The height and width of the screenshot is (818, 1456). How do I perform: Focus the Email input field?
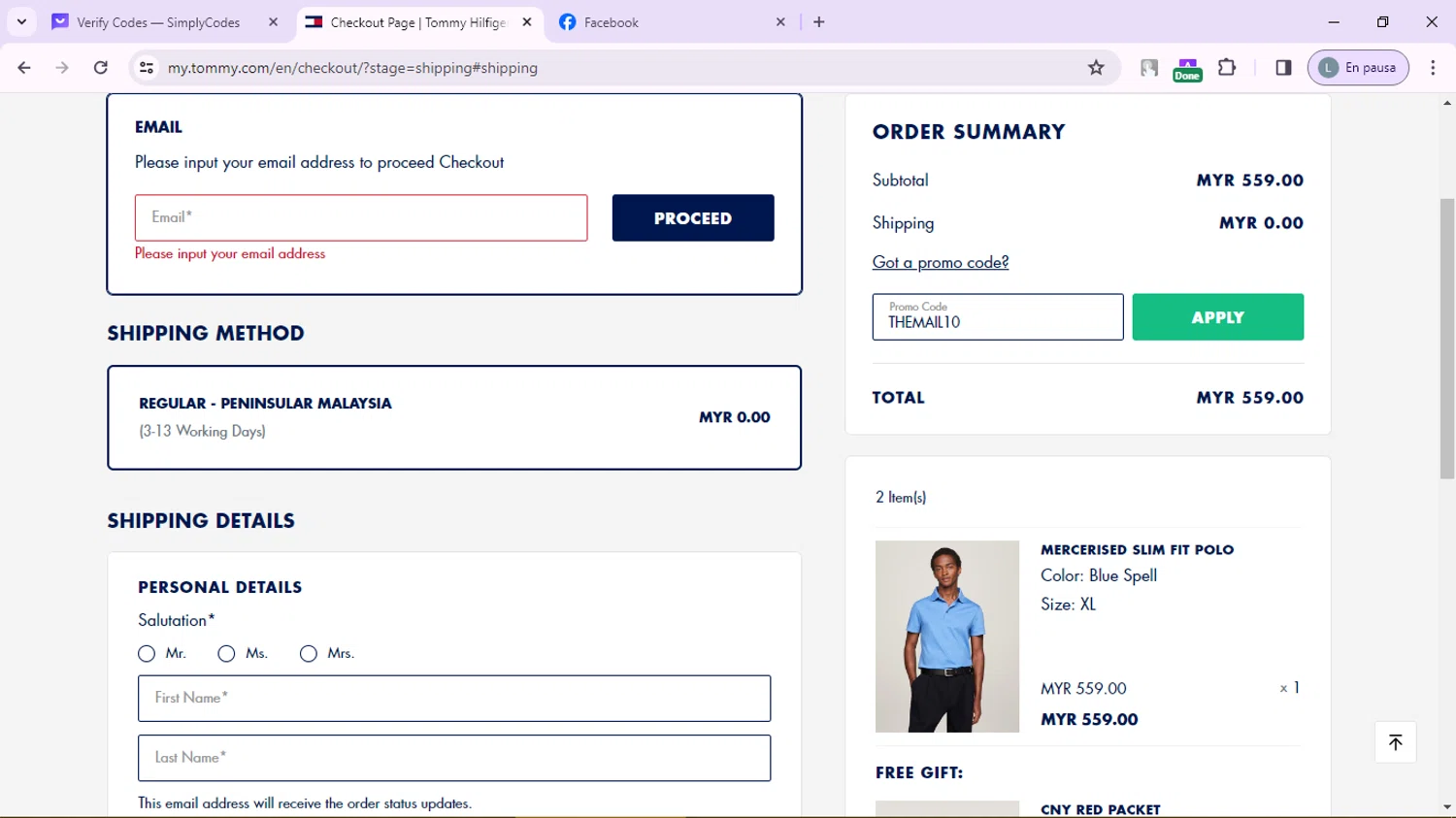[x=361, y=217]
